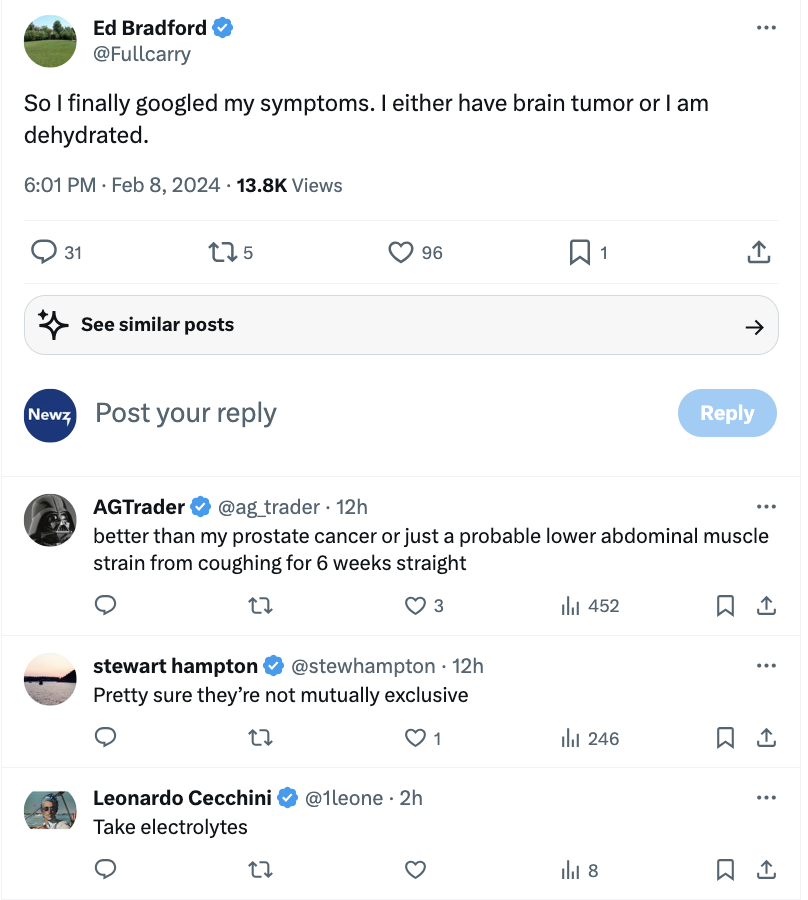
Task: Open reply icon on main post
Action: point(44,252)
